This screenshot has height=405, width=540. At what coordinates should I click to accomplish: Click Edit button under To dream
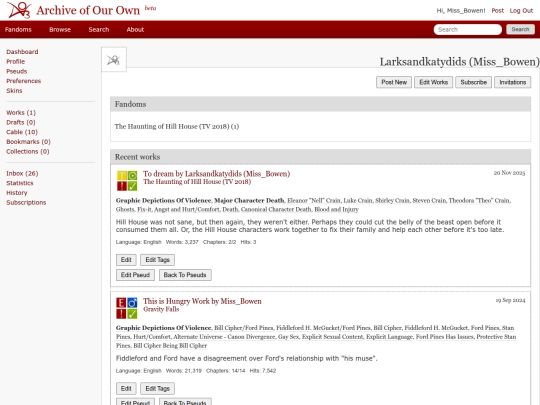[126, 260]
